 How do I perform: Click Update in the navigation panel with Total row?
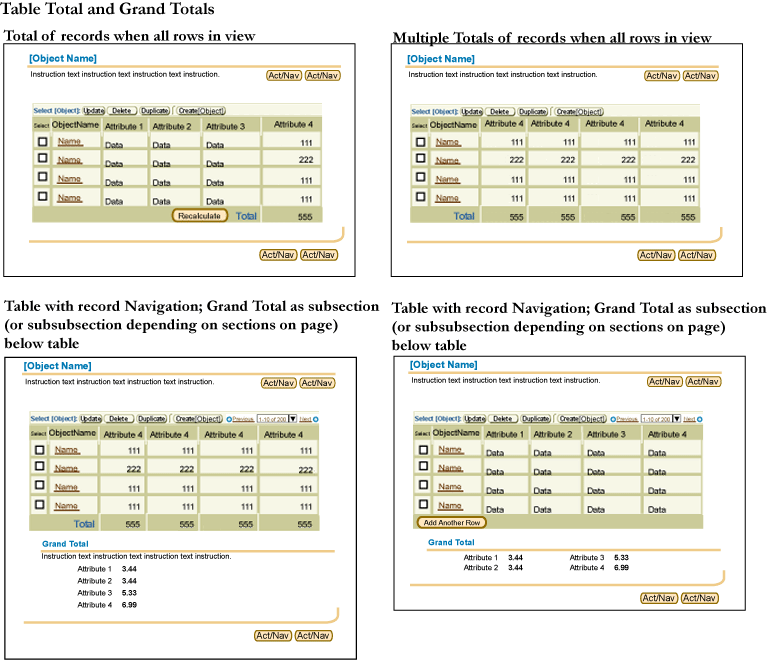click(91, 419)
